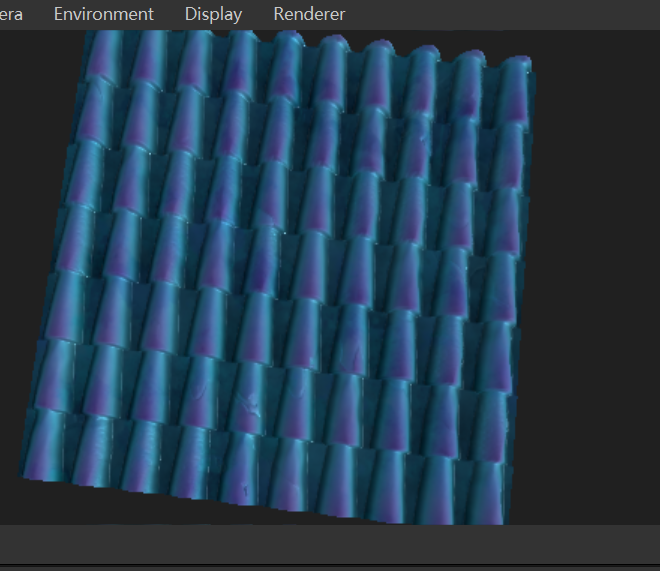The image size is (660, 571).
Task: Select the top-right corner of the tile mesh
Action: 526,62
